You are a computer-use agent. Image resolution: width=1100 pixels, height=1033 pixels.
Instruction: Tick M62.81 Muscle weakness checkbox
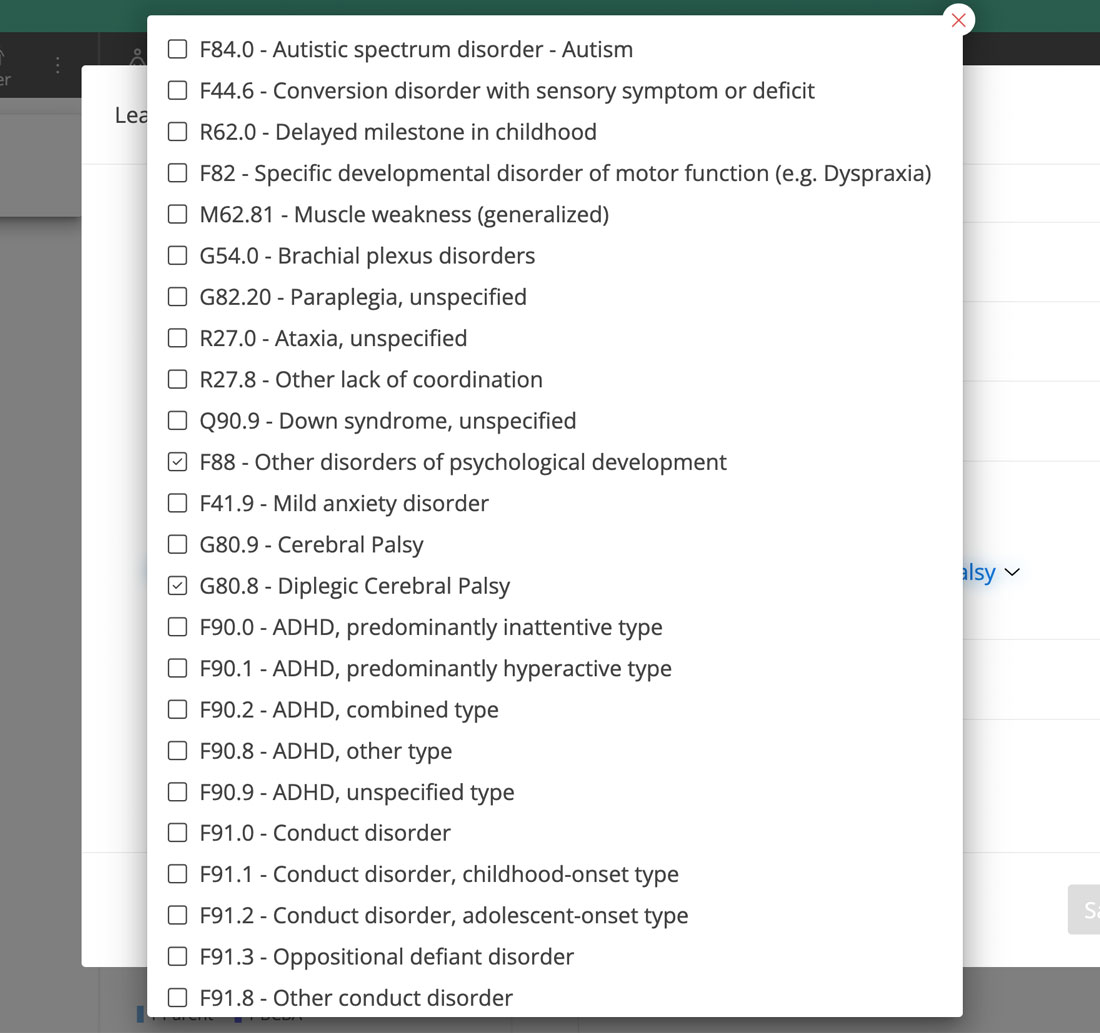(x=177, y=214)
